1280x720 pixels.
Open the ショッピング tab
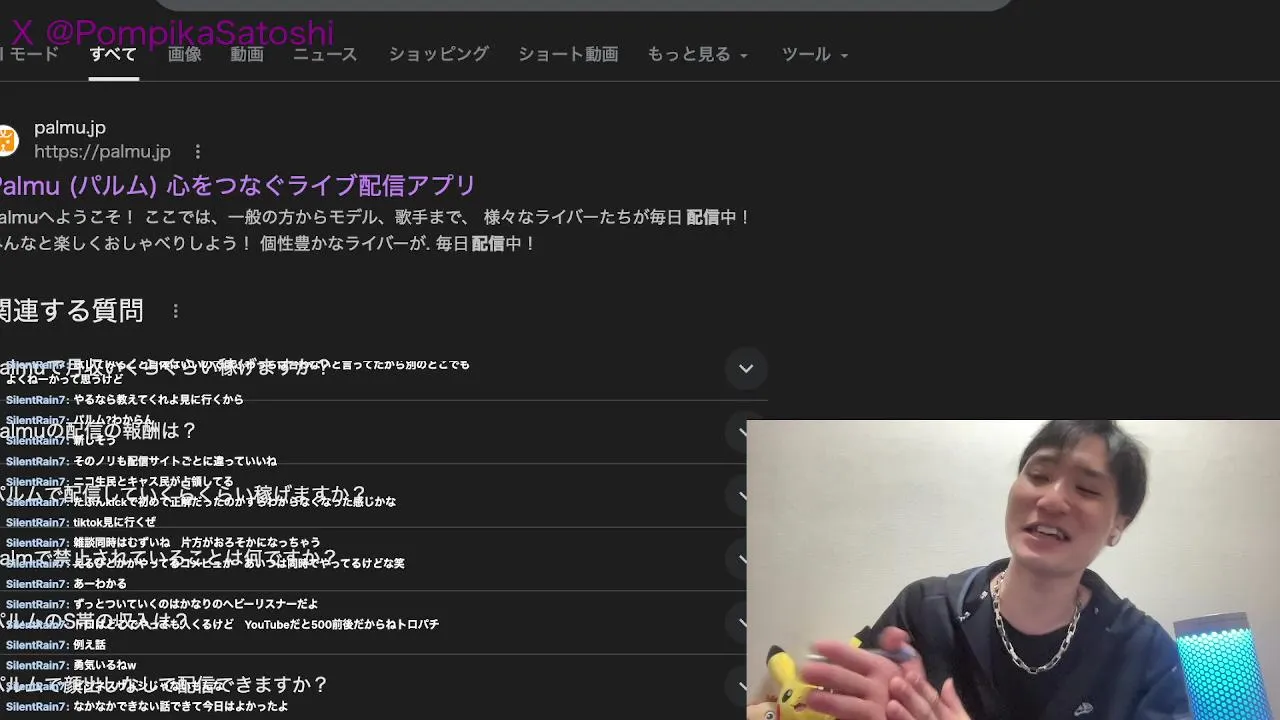[439, 55]
